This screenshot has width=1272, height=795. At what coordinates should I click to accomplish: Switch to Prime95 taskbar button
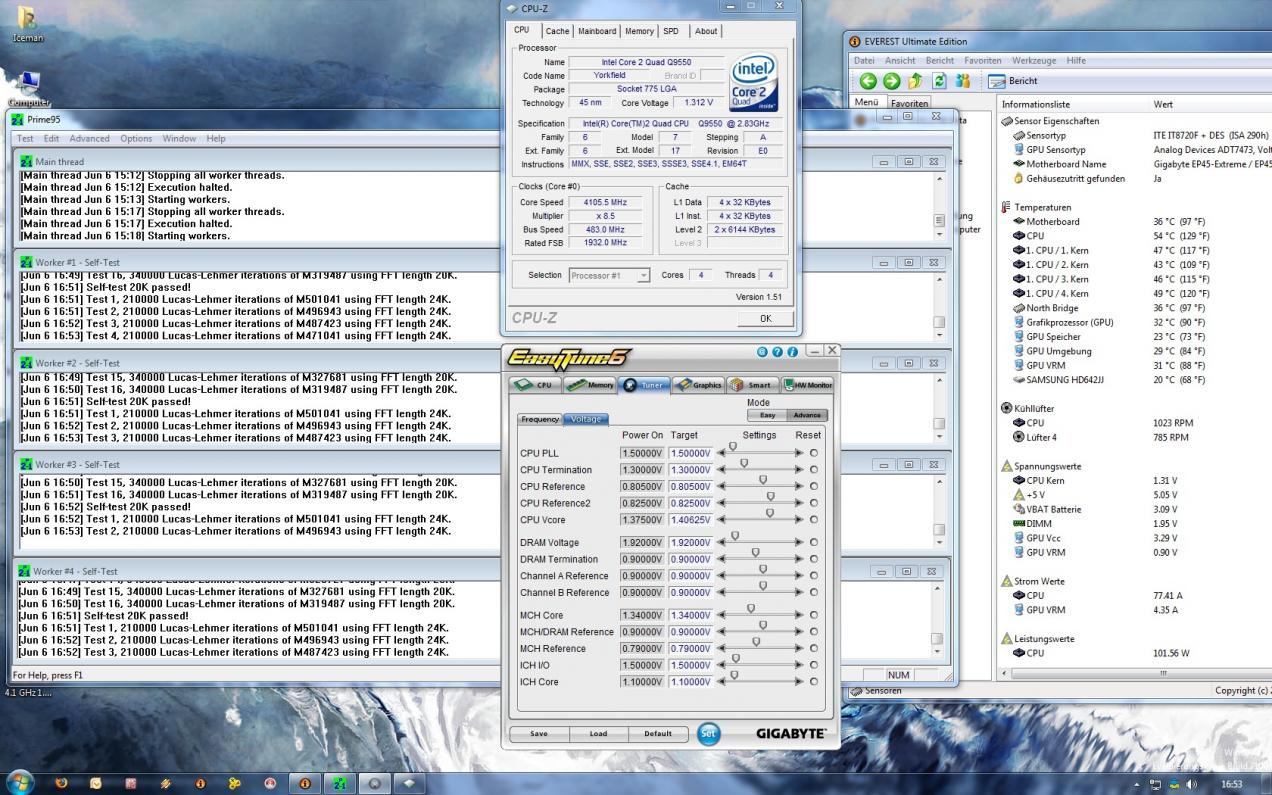pyautogui.click(x=339, y=784)
